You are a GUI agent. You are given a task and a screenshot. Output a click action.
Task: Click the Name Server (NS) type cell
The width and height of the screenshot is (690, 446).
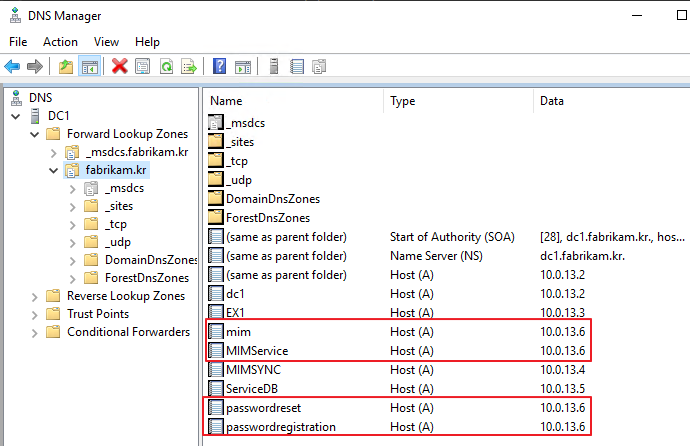436,256
